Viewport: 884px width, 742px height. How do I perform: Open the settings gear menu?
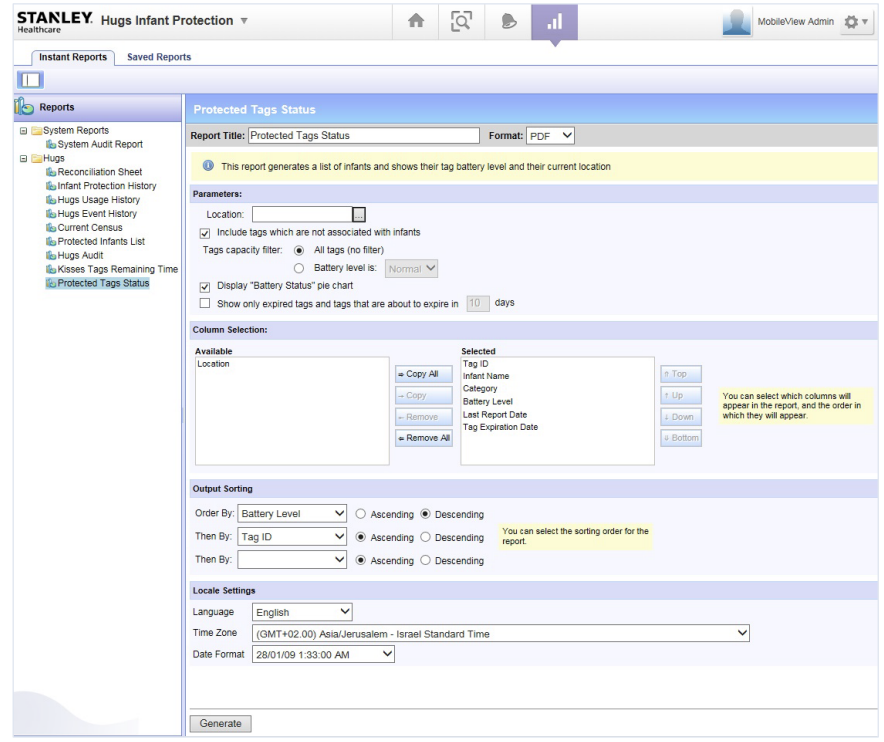point(857,22)
